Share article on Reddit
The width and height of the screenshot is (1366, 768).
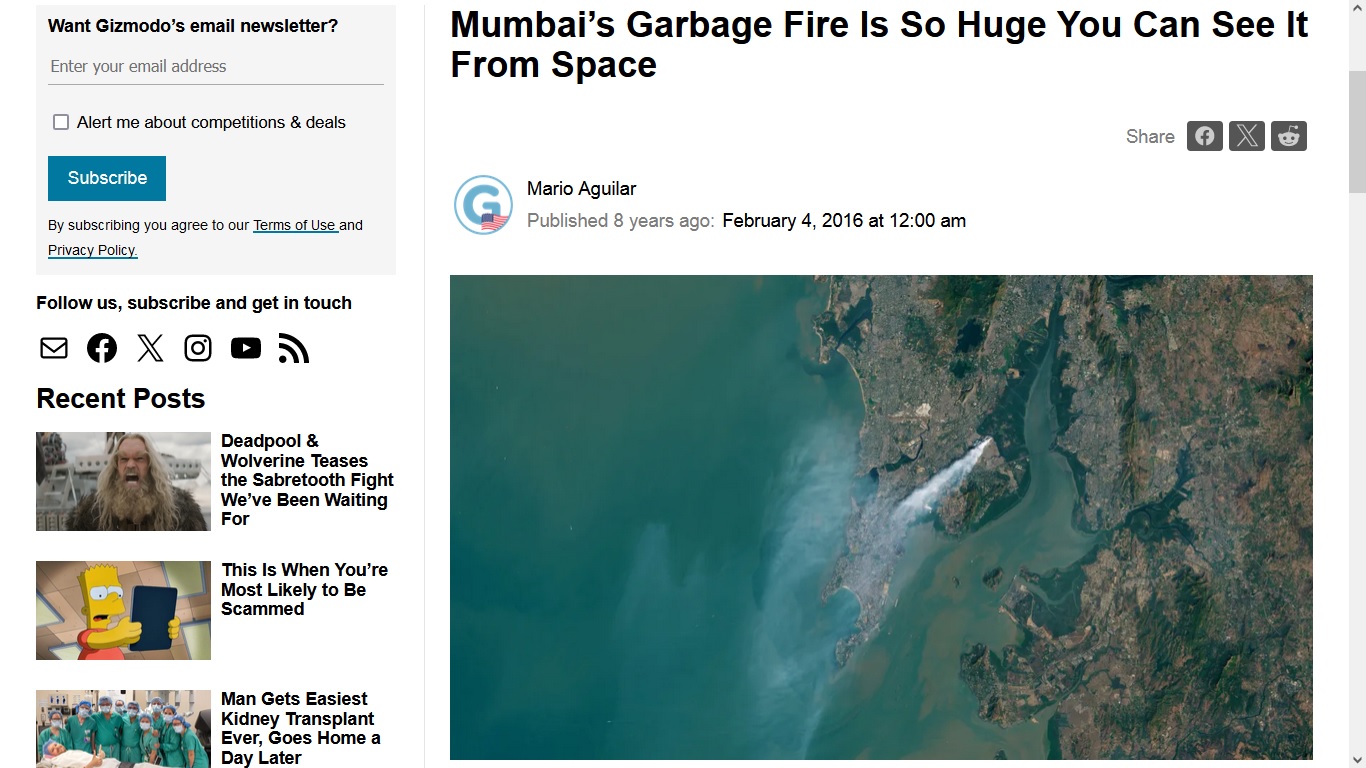click(1289, 136)
